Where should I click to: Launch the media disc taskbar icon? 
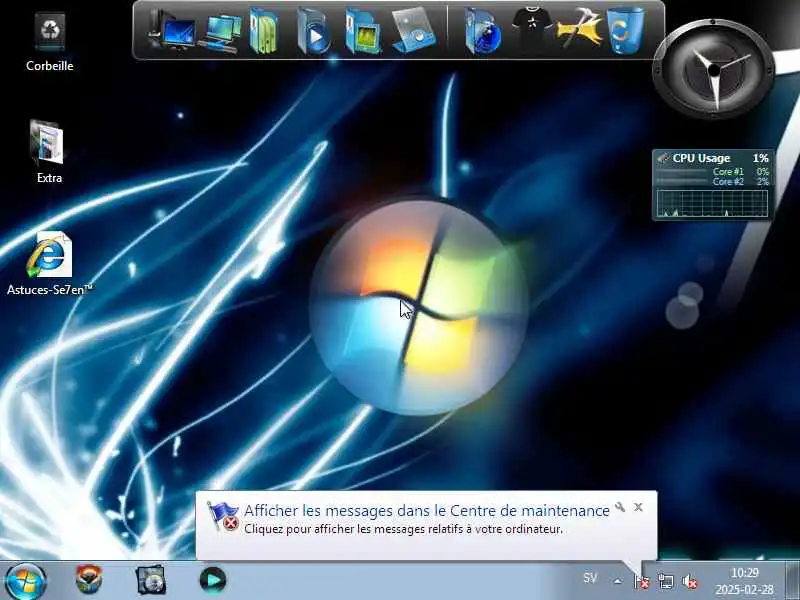(x=151, y=580)
